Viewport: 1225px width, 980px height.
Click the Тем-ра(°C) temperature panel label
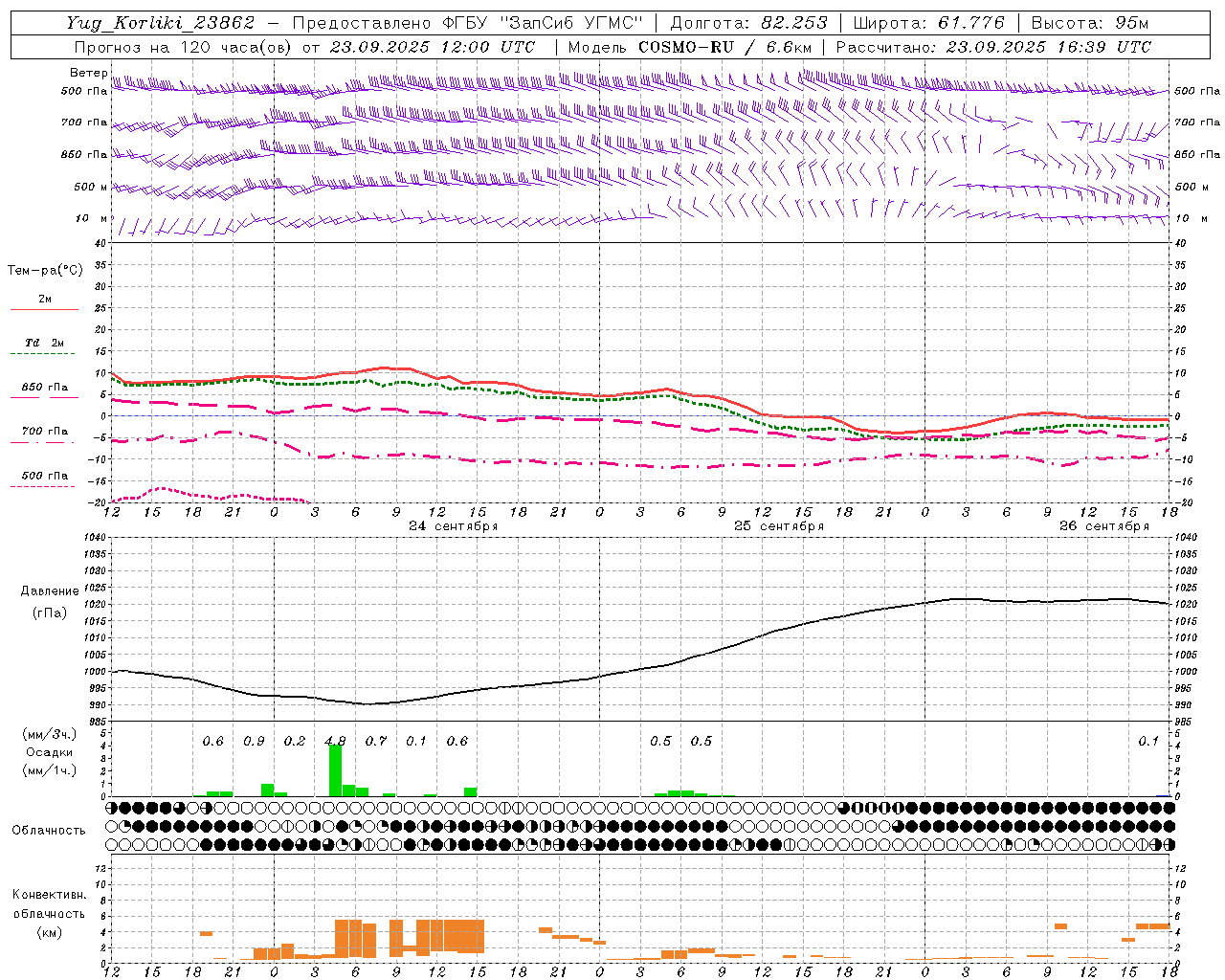point(45,271)
